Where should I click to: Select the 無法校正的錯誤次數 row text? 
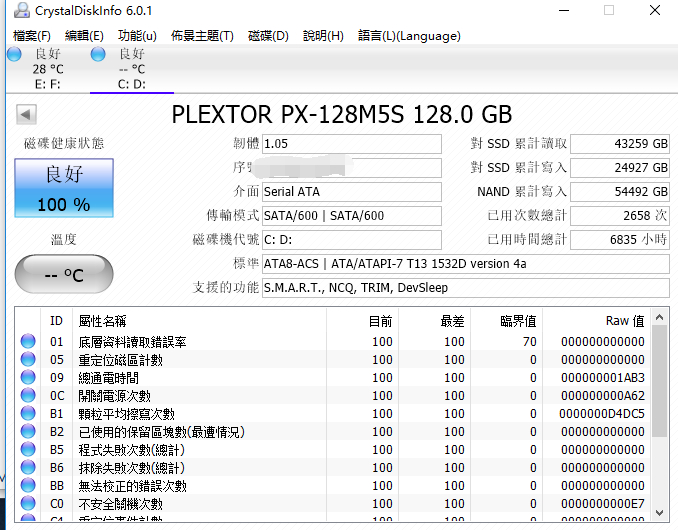132,486
